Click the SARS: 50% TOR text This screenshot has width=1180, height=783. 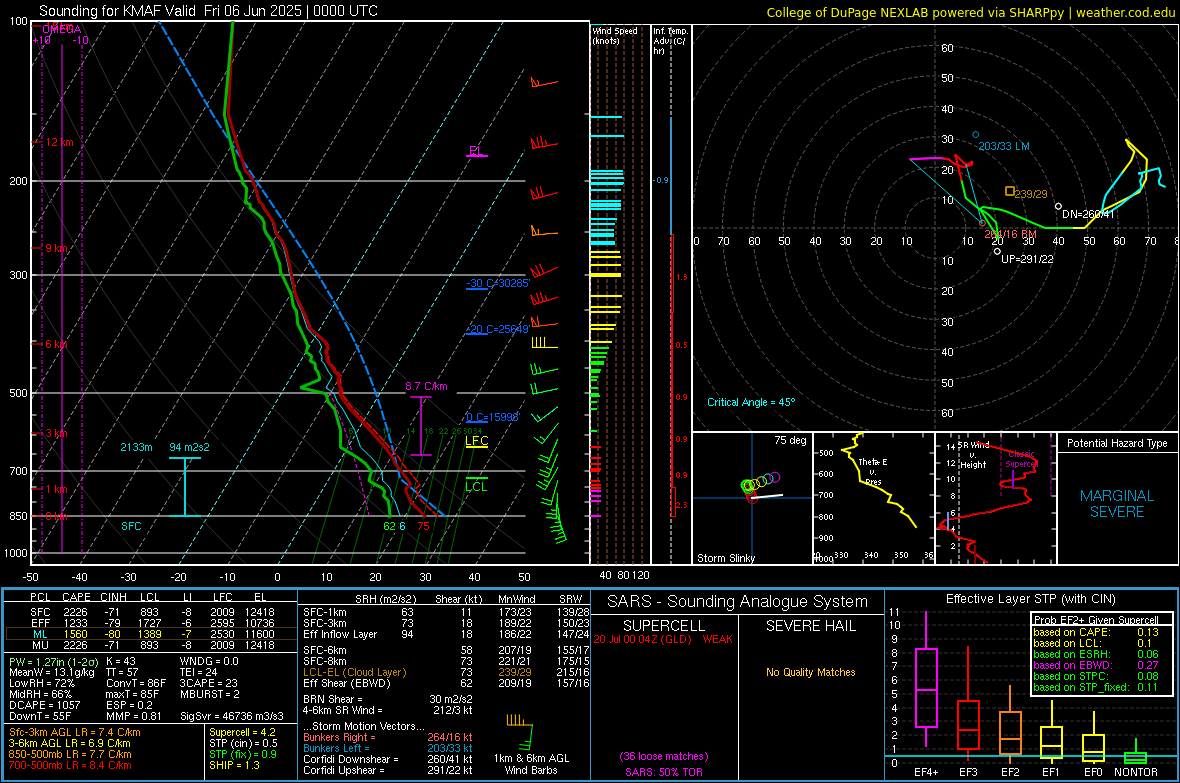664,772
